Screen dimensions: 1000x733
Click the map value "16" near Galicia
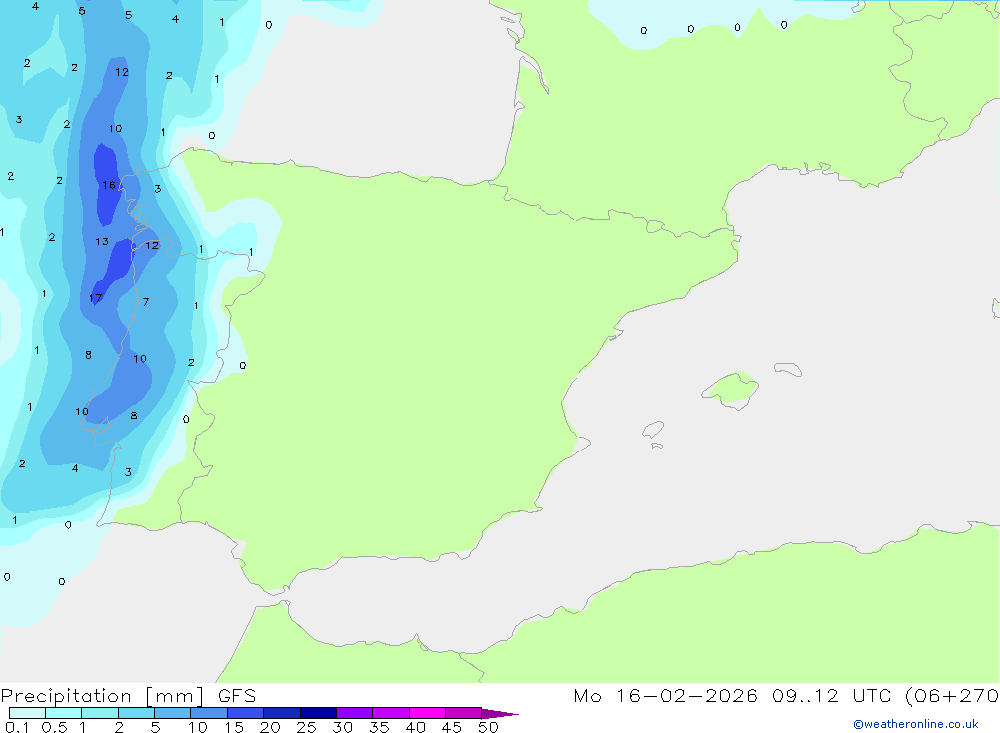pos(109,185)
